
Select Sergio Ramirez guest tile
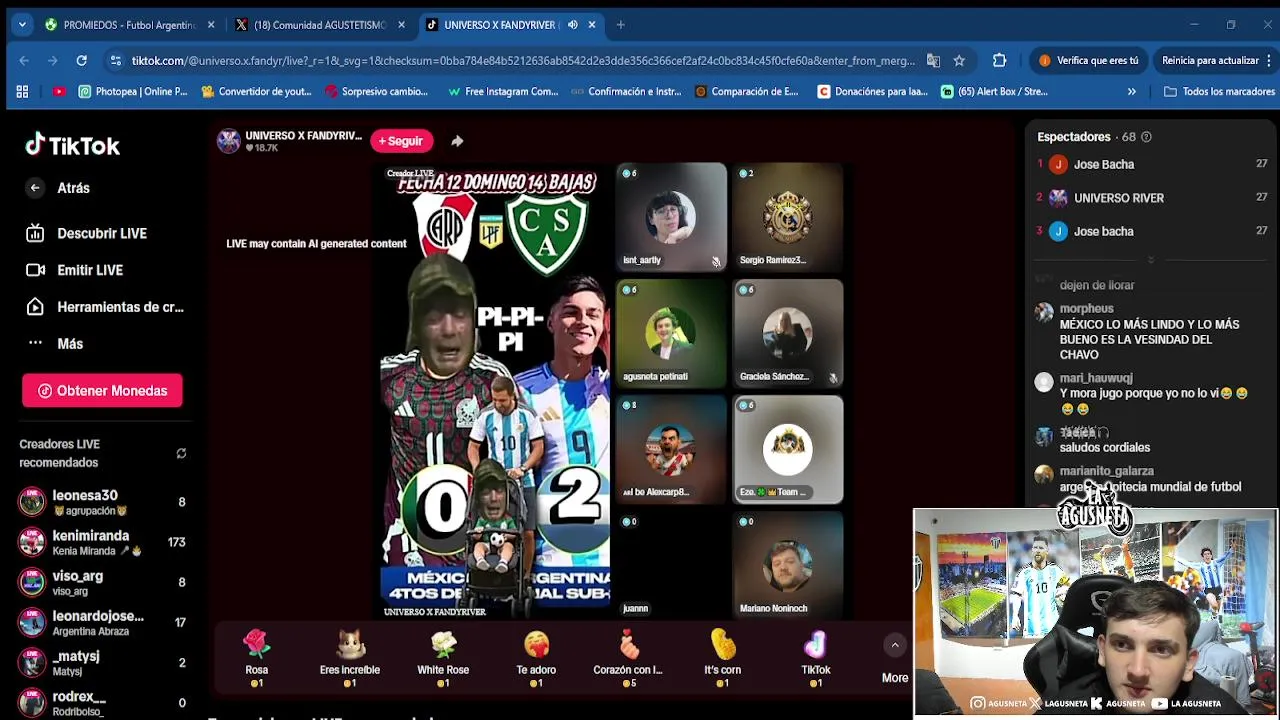point(788,217)
